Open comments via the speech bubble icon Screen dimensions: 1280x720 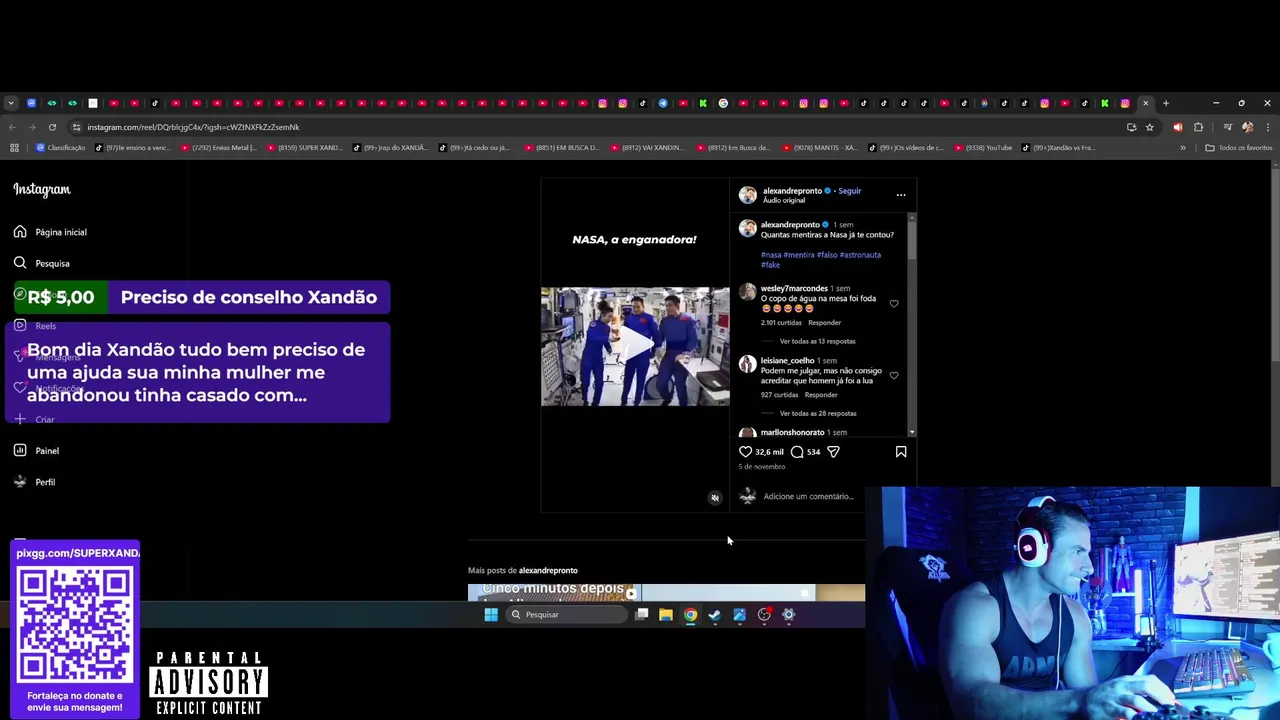[x=797, y=452]
